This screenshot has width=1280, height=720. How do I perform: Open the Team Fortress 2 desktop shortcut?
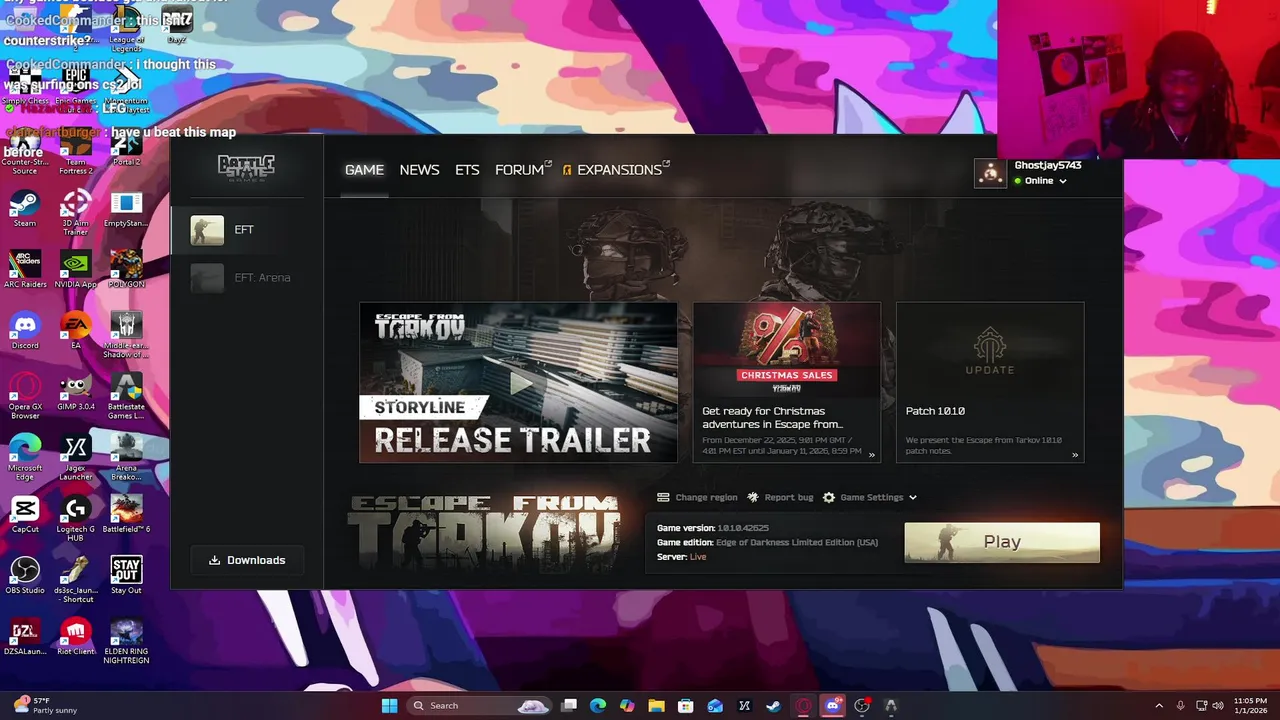[x=76, y=152]
